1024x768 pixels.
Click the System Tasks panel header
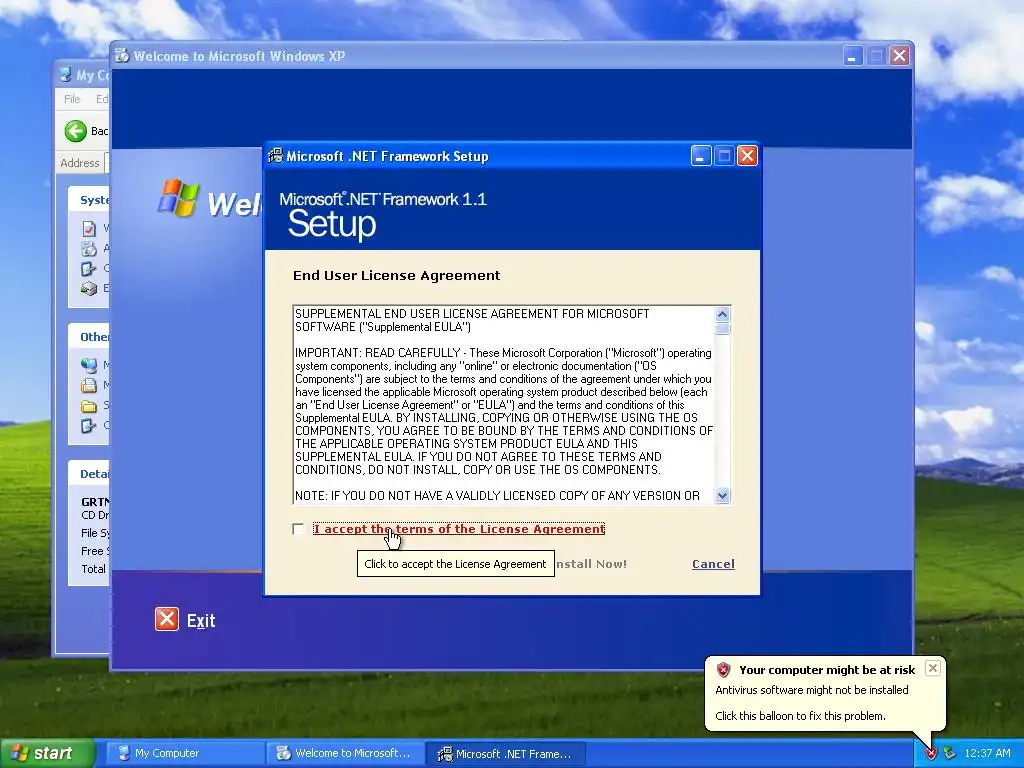(89, 200)
